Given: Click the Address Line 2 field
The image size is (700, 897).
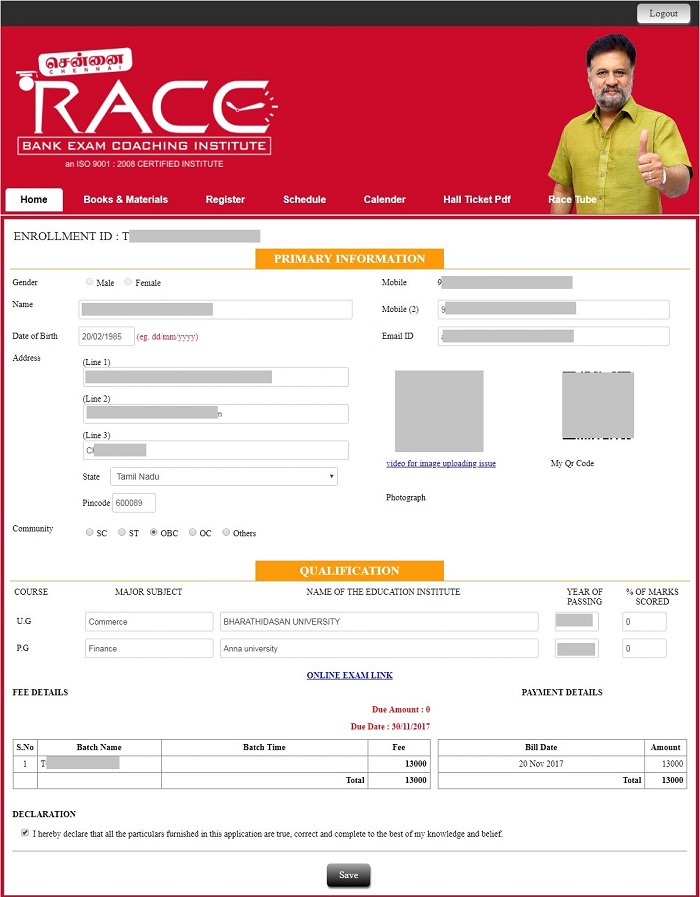Looking at the screenshot, I should 215,414.
